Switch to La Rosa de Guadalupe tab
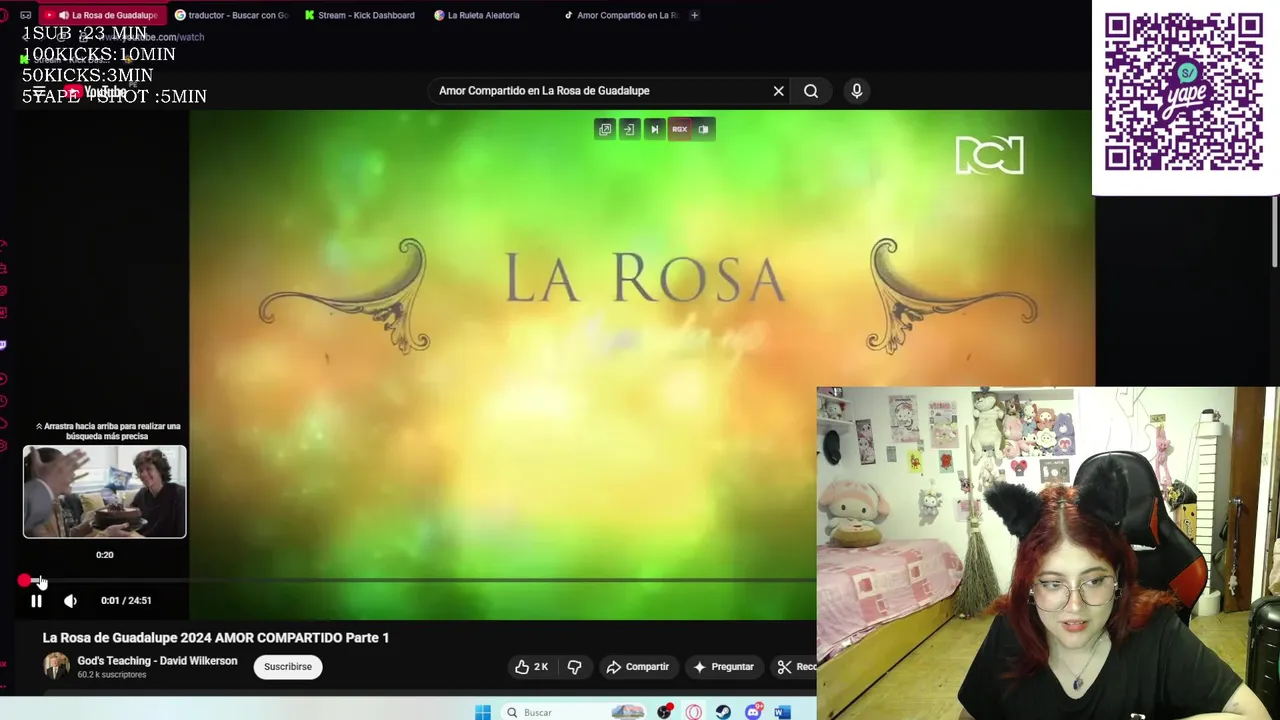This screenshot has height=720, width=1280. click(x=103, y=15)
